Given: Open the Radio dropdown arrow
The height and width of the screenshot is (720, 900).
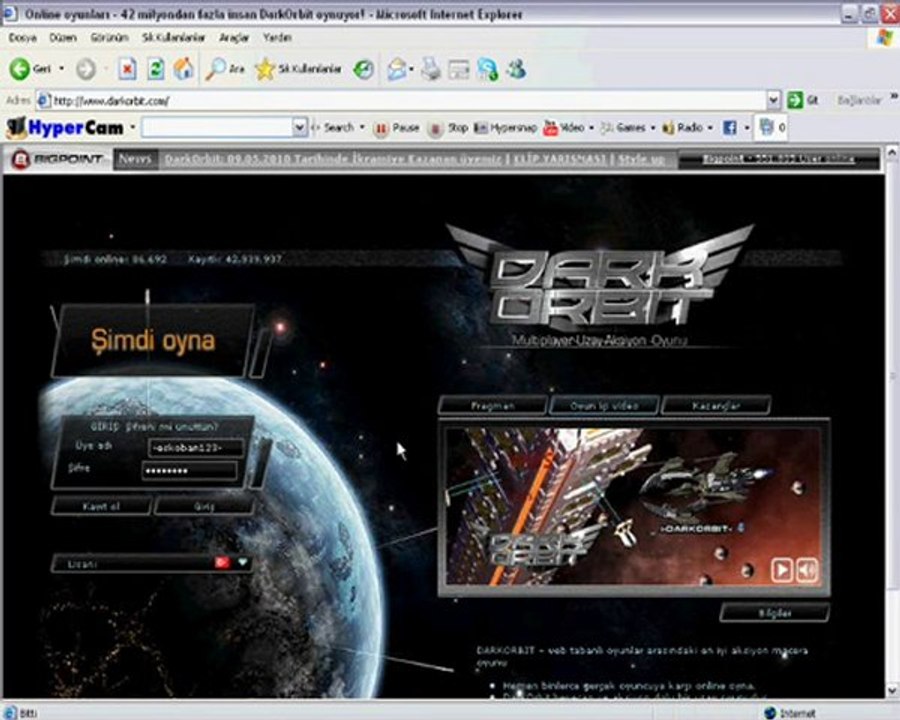Looking at the screenshot, I should pos(710,128).
